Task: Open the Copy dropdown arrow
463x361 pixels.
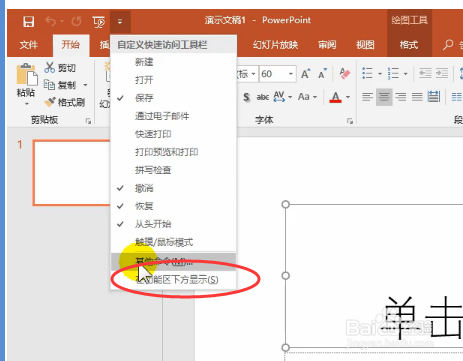Action: (x=86, y=85)
